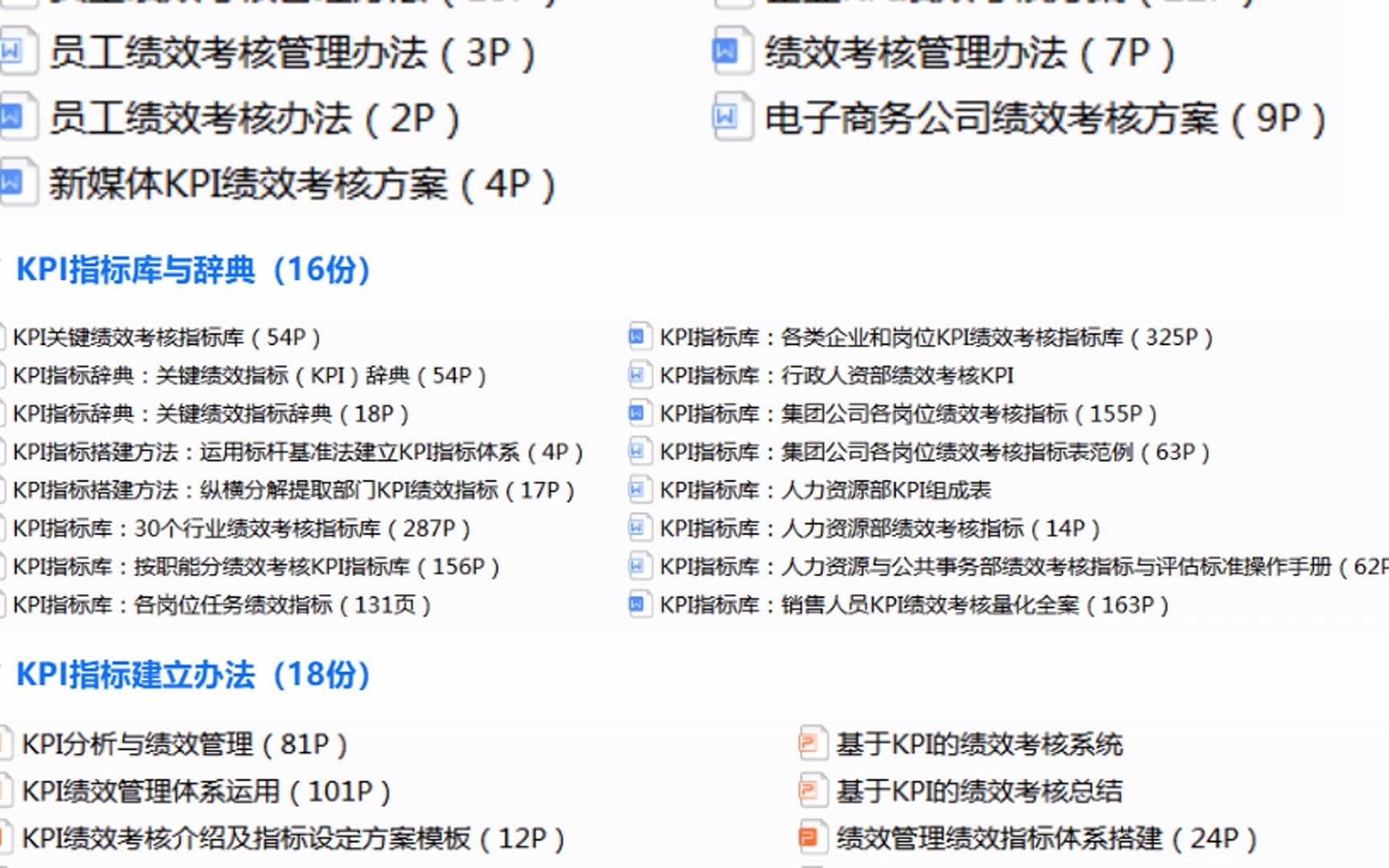1389x868 pixels.
Task: Click heading KPI指标库与辞典（16份）
Action: (194, 270)
